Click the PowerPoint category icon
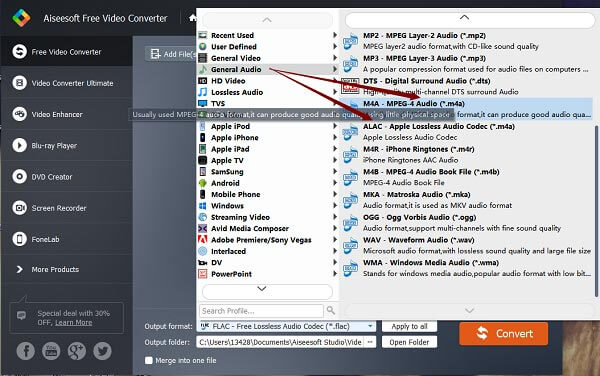 coord(203,274)
